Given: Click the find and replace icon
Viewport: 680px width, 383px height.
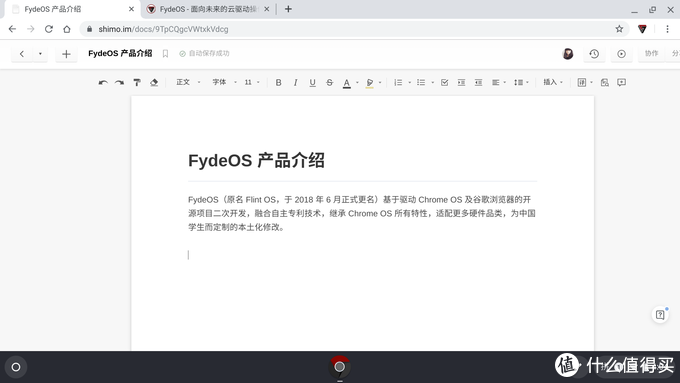Looking at the screenshot, I should tap(605, 82).
